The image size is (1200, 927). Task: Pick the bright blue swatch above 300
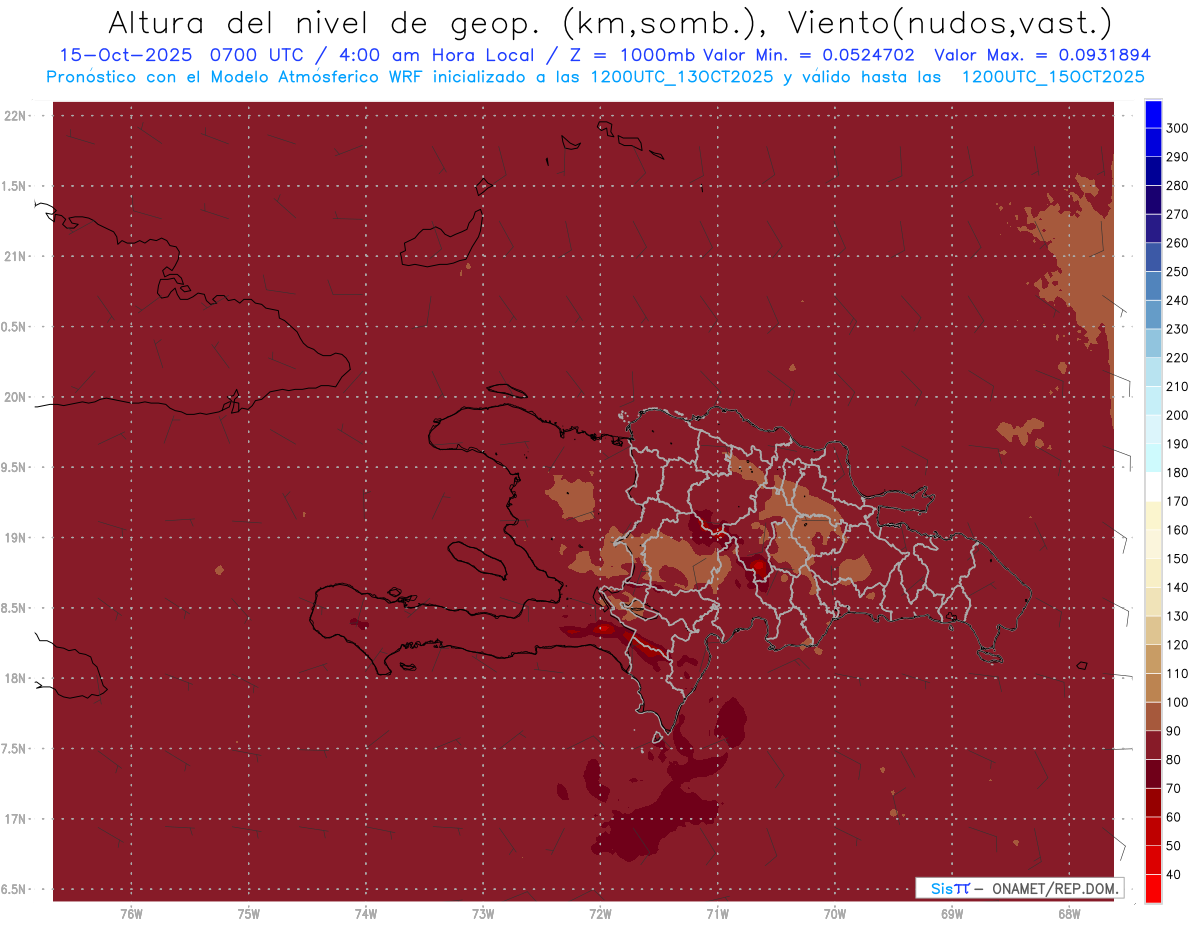[1152, 113]
